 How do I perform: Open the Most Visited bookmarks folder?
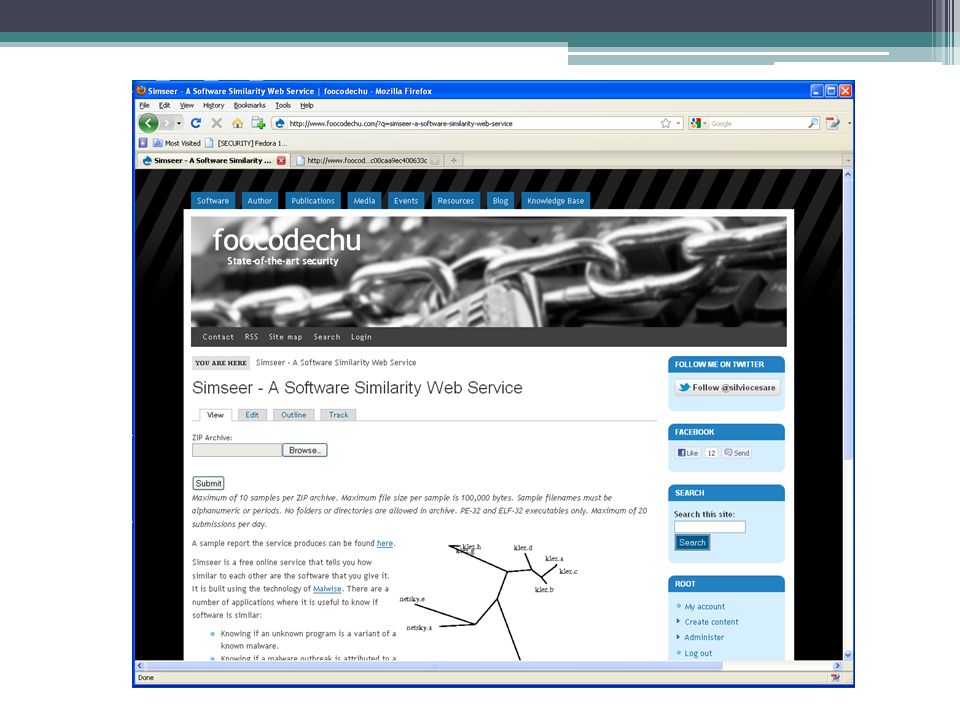[x=177, y=143]
